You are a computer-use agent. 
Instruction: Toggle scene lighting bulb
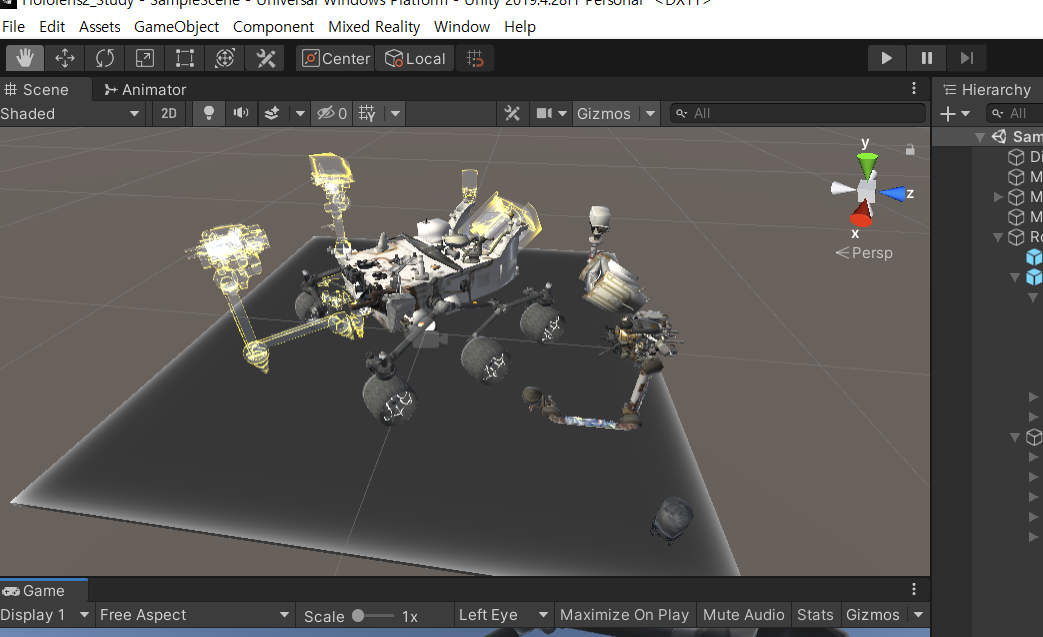[x=208, y=114]
